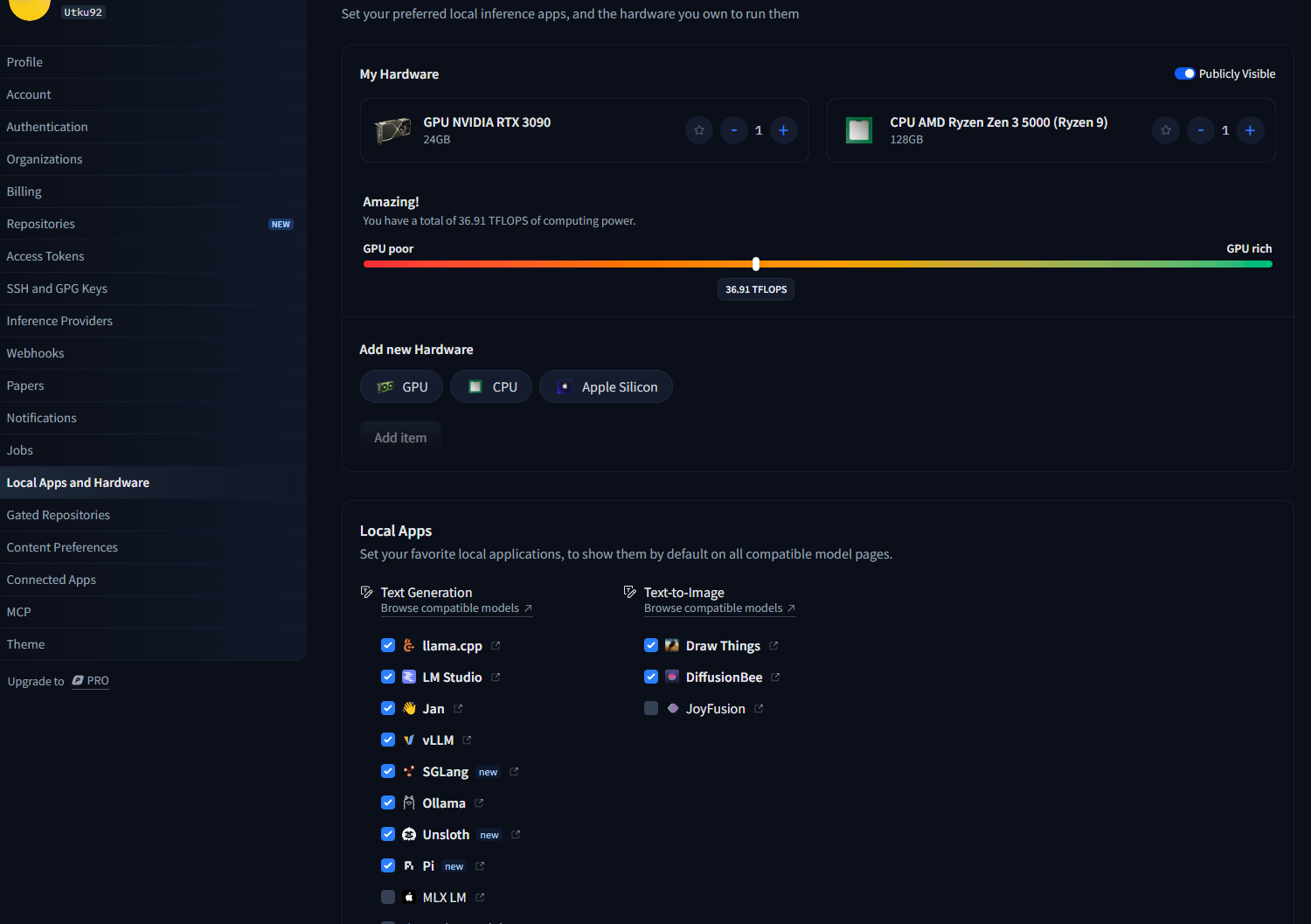Toggle the Publicly Visible switch
The image size is (1311, 924).
[x=1184, y=73]
